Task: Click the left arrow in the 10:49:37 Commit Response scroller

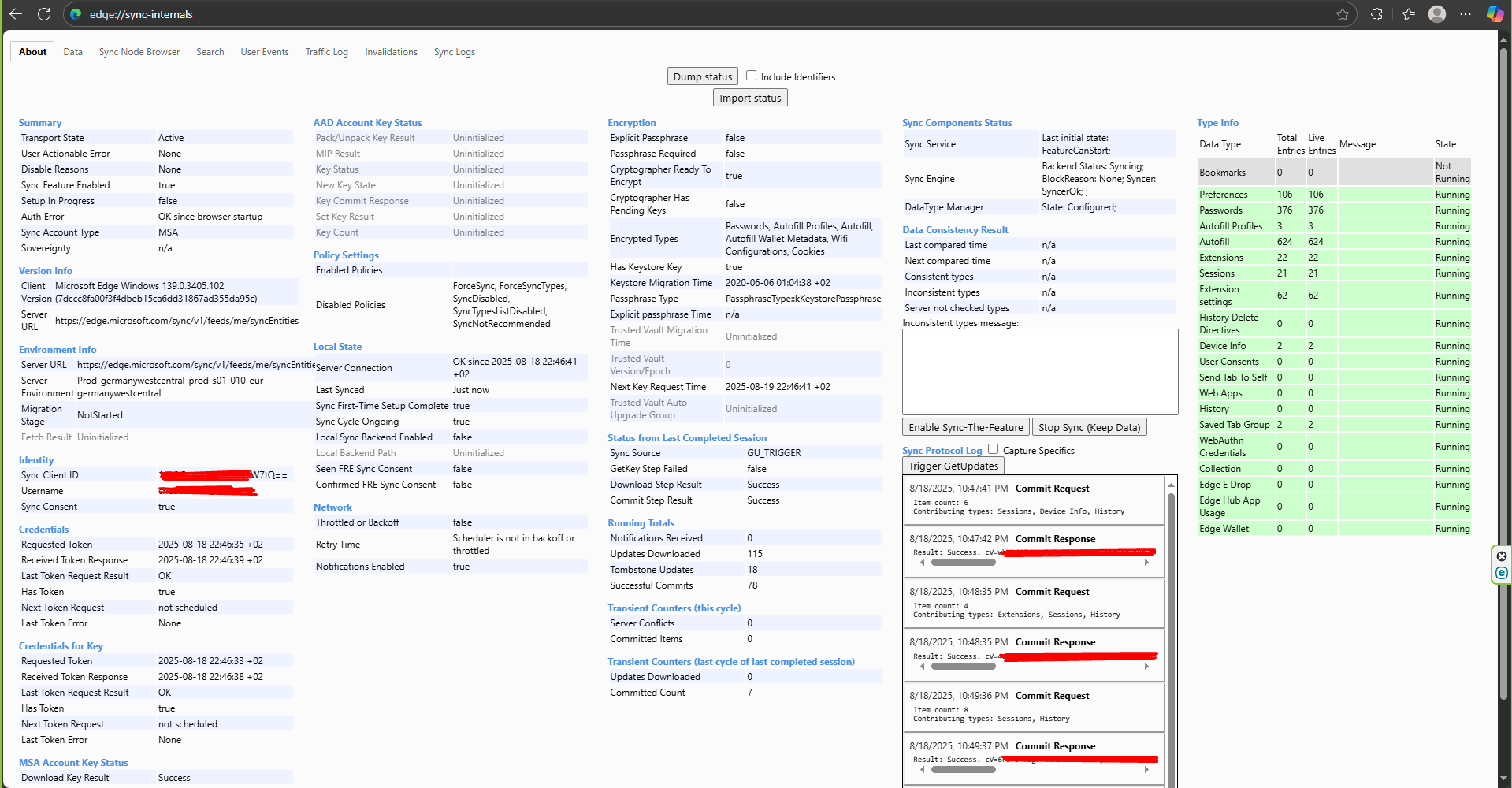Action: coord(922,770)
